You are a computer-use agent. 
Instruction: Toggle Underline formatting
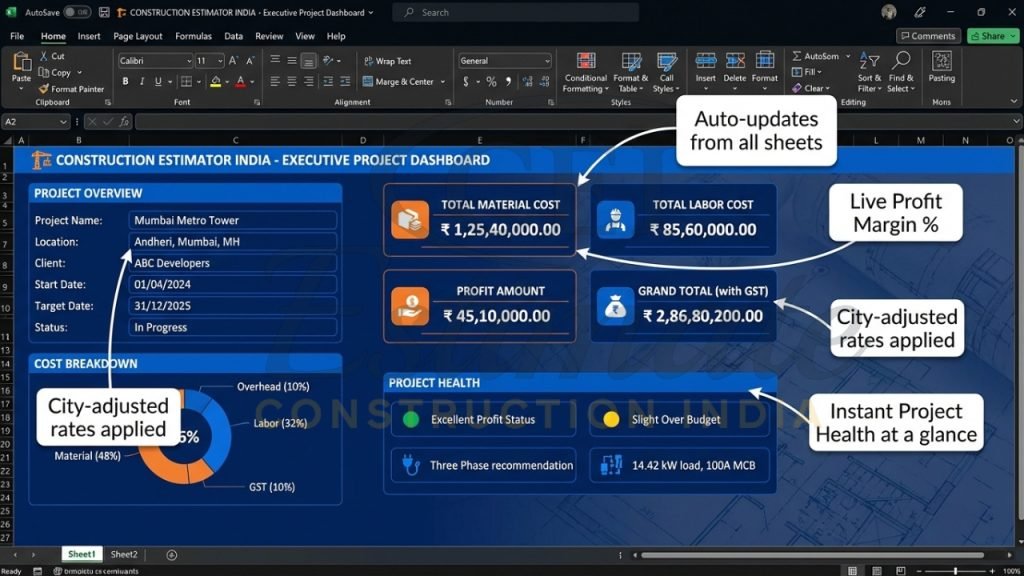coord(158,82)
